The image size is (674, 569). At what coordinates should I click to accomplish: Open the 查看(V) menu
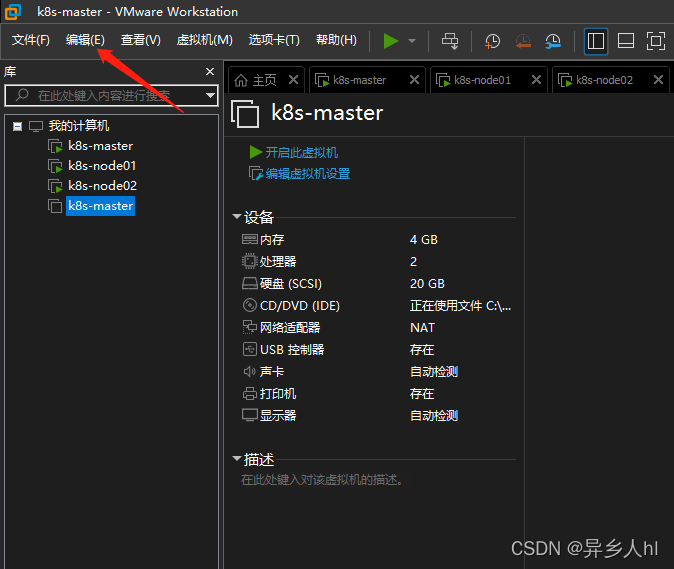141,40
